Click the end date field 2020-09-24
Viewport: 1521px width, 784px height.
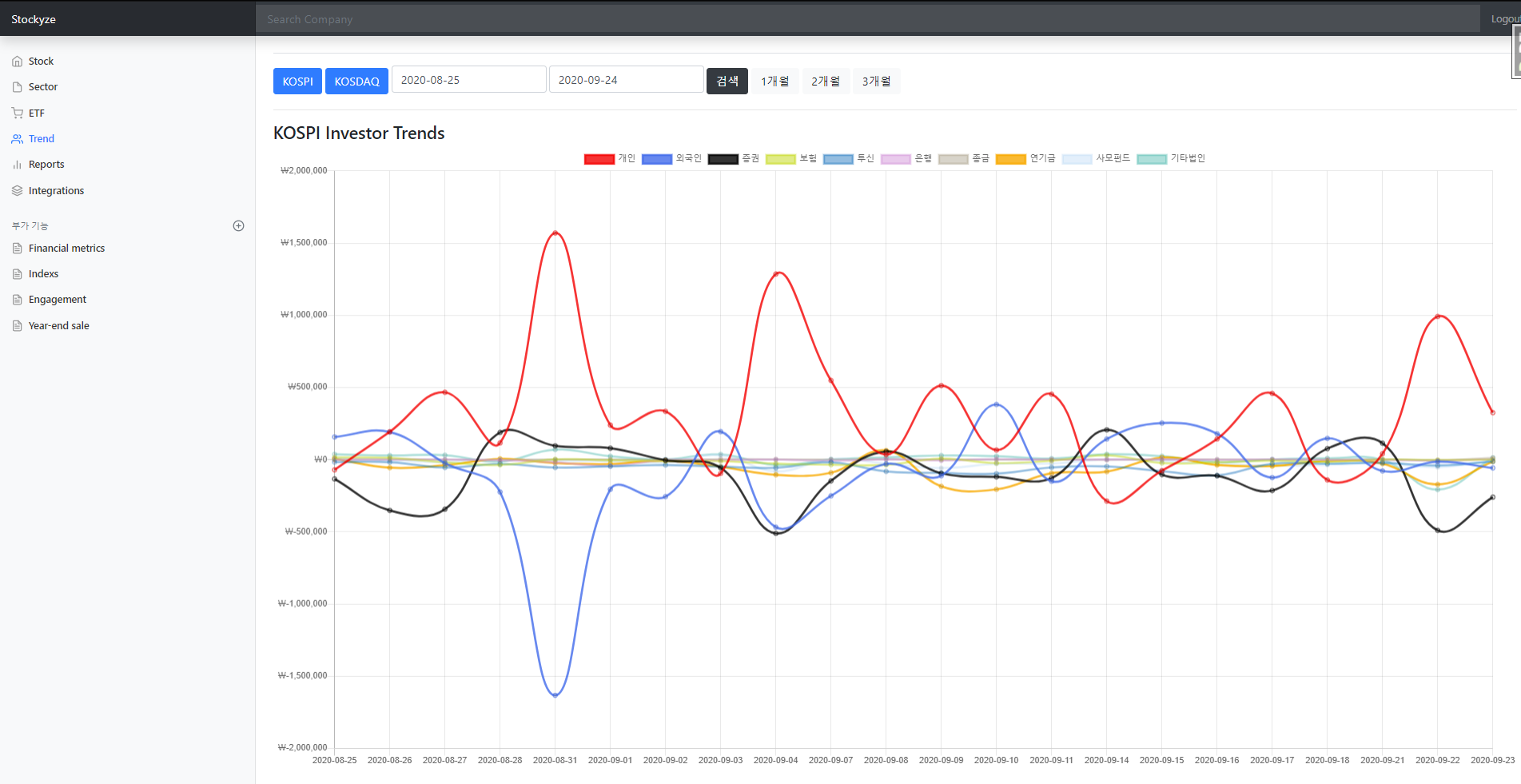pyautogui.click(x=627, y=80)
